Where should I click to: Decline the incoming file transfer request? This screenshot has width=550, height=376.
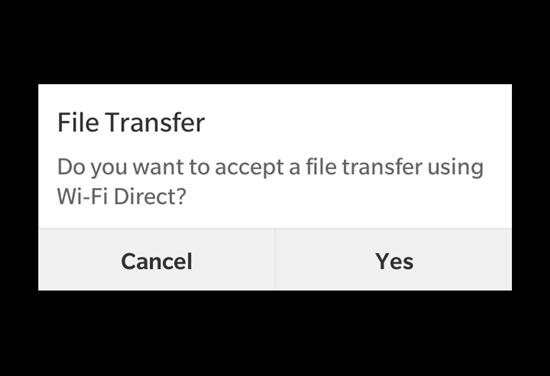(157, 260)
